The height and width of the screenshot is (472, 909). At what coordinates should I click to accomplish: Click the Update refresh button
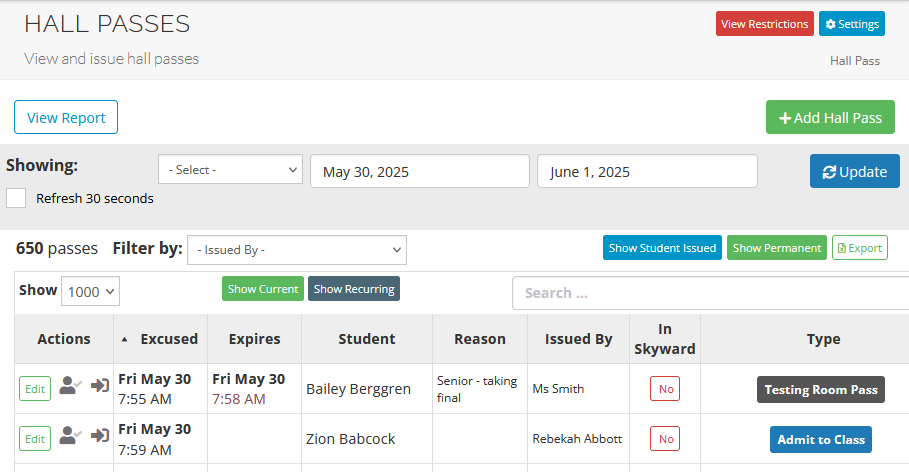click(854, 171)
